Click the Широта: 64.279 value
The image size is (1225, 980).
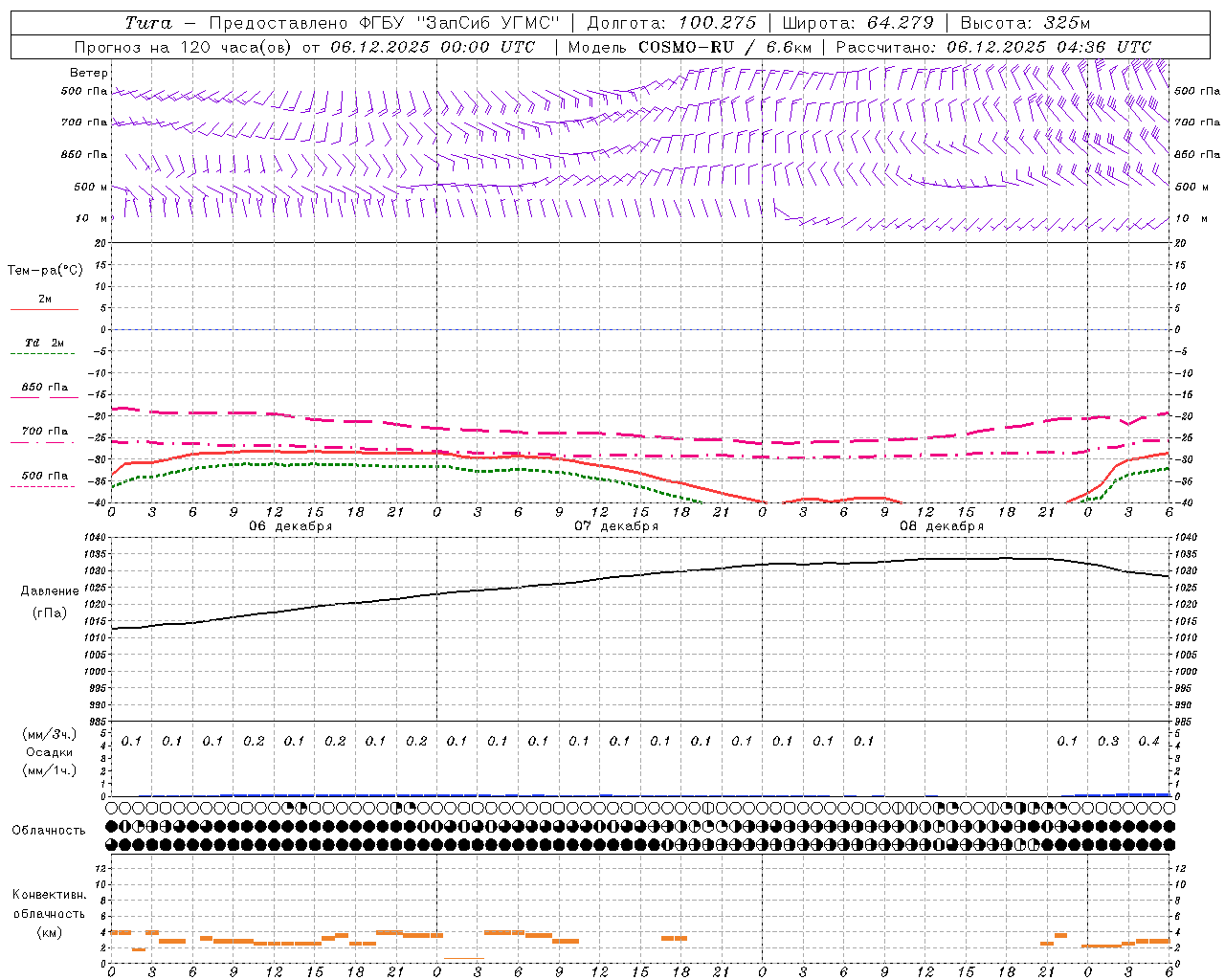click(857, 23)
